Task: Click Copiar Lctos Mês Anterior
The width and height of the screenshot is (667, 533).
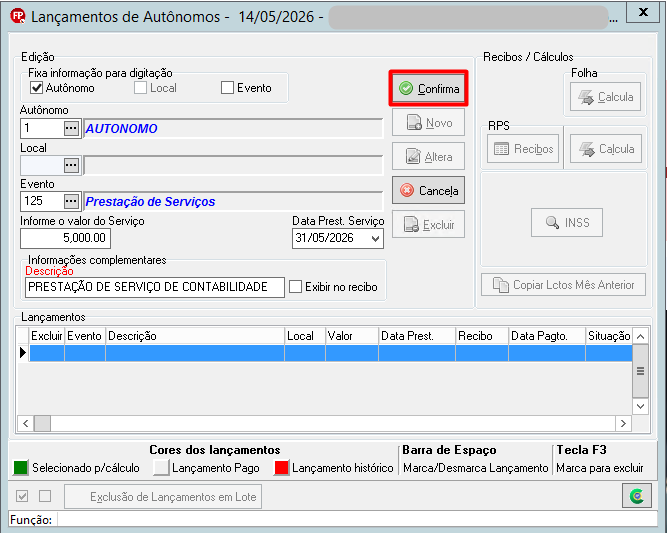Action: tap(563, 285)
